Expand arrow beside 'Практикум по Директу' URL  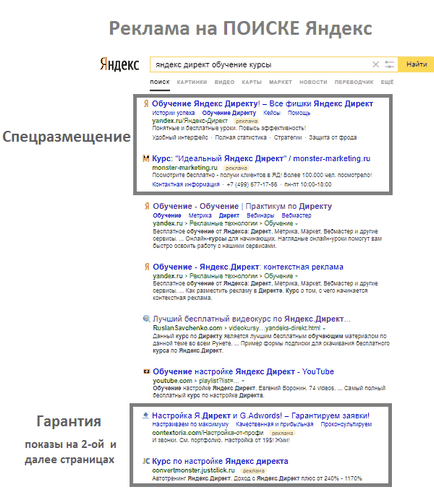tap(296, 224)
